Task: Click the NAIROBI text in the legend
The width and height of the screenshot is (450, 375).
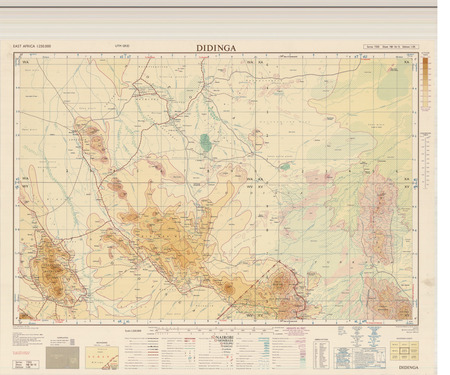Action: [x=225, y=337]
